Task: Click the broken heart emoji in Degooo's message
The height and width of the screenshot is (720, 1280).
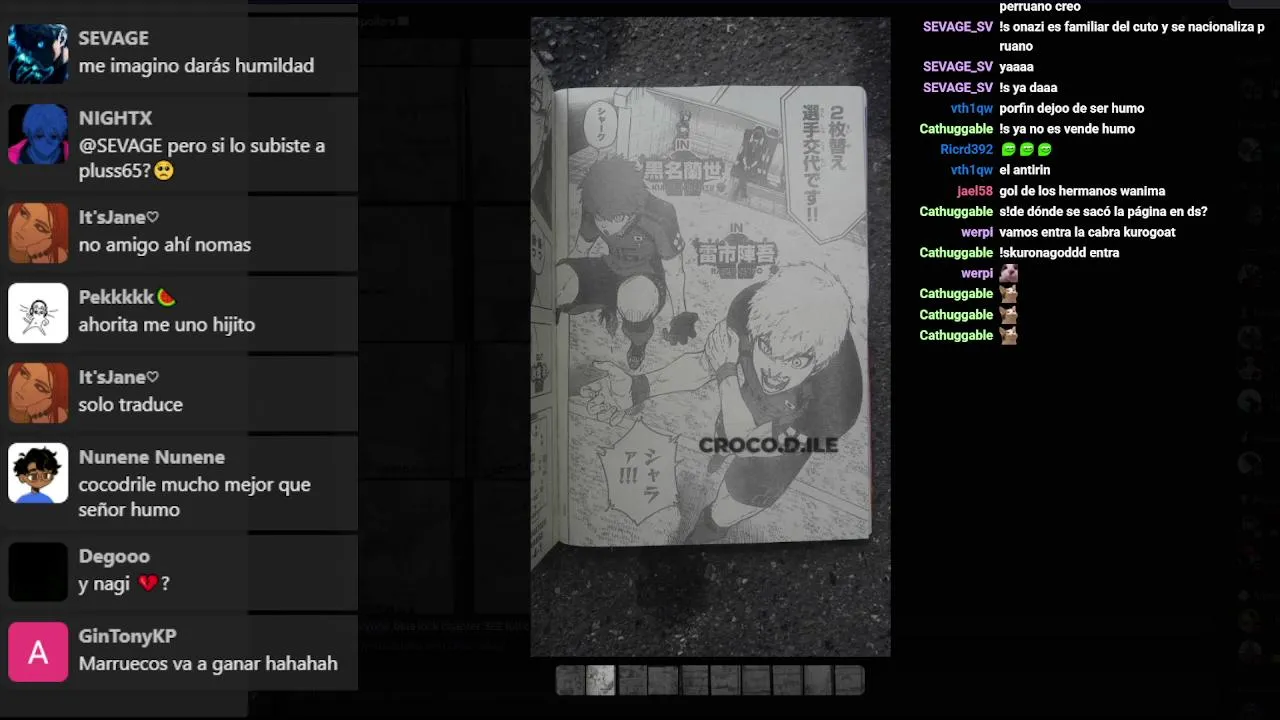Action: pyautogui.click(x=148, y=583)
